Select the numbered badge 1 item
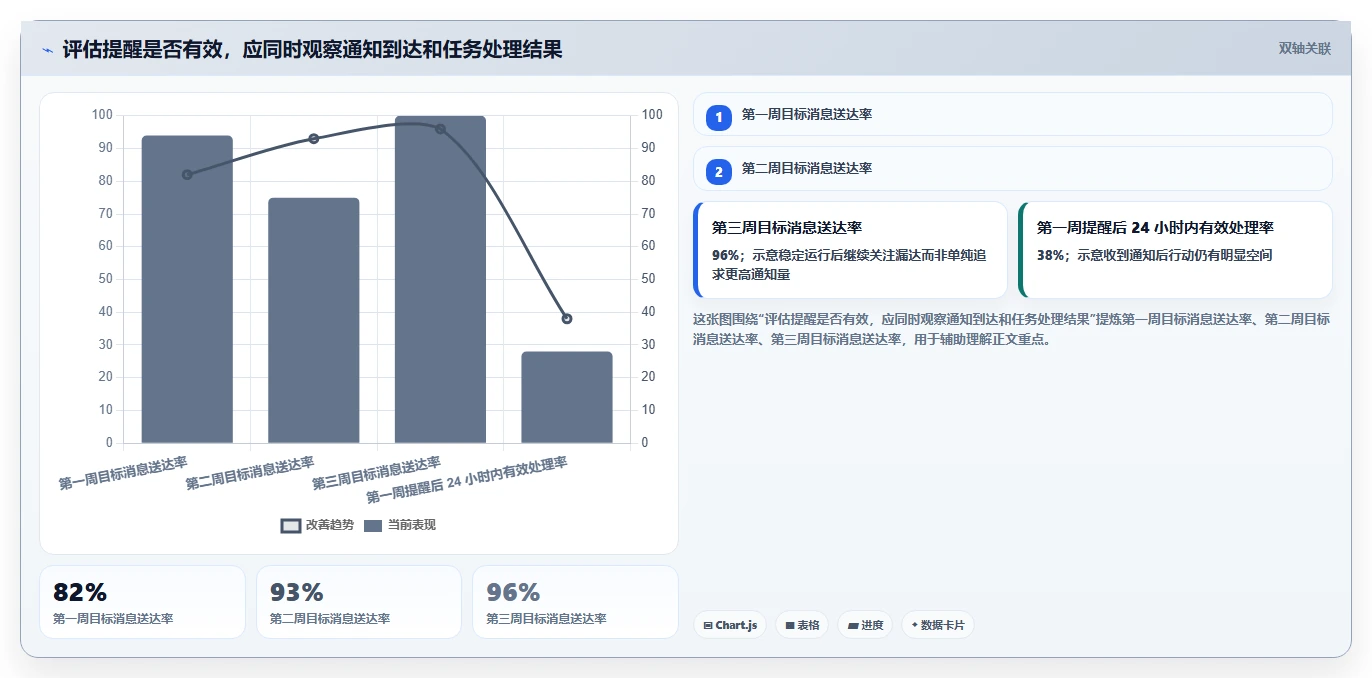1372x678 pixels. pos(1012,114)
